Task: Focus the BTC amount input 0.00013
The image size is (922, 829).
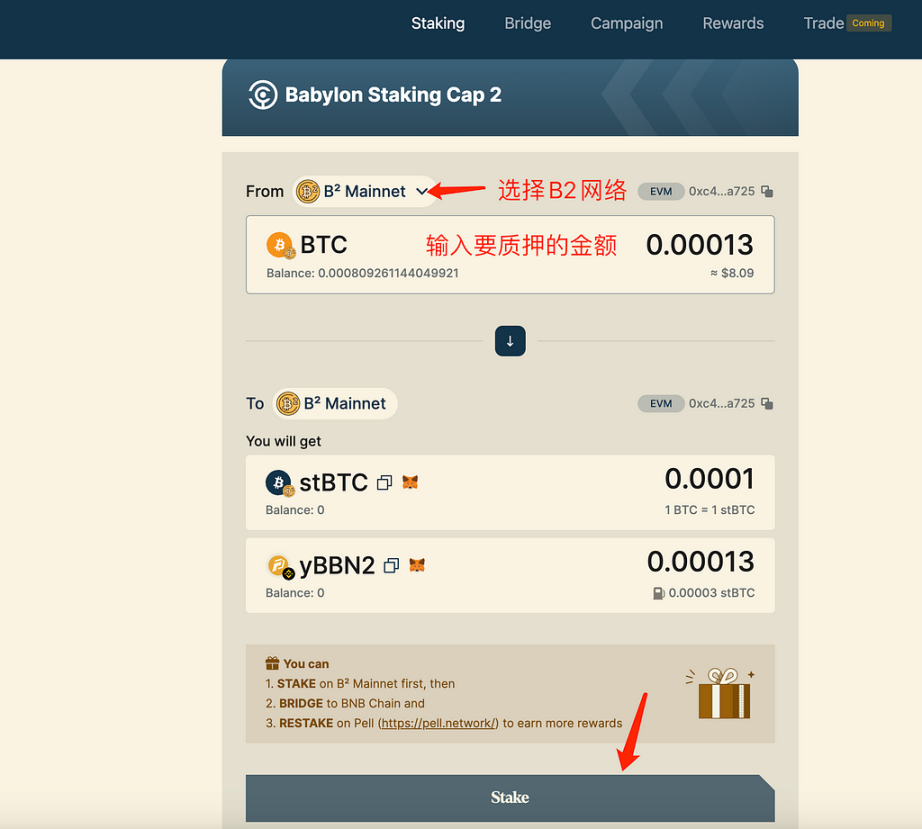Action: pyautogui.click(x=699, y=245)
